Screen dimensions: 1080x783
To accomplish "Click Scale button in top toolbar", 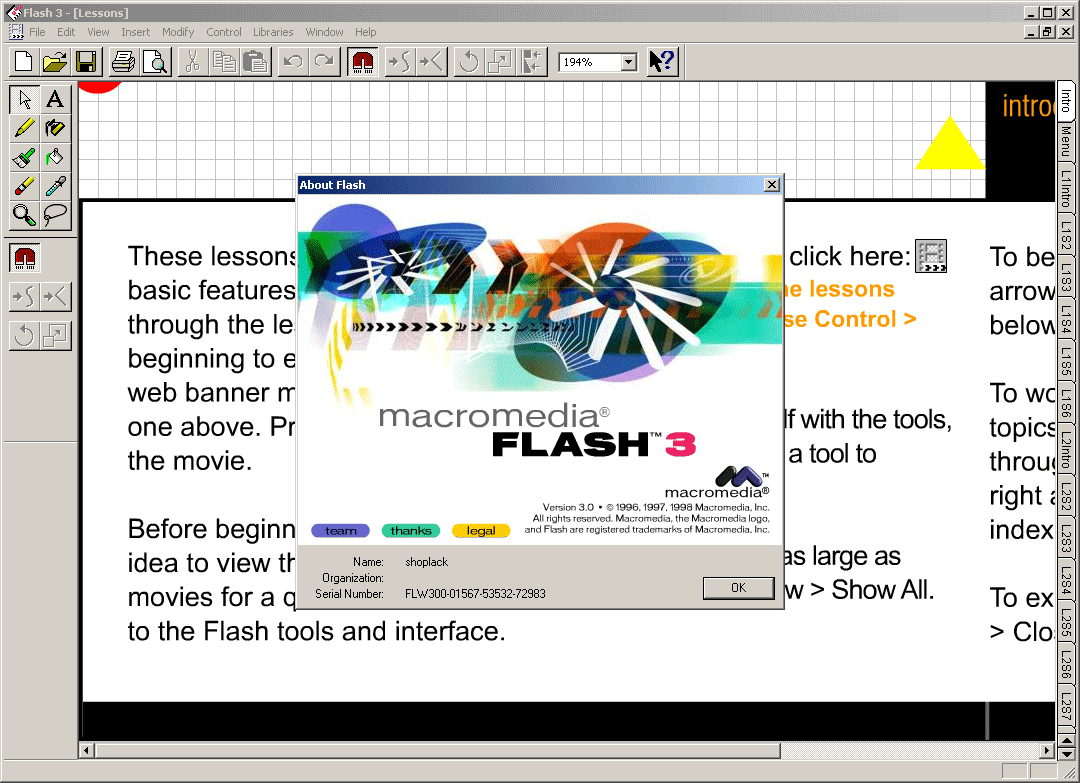I will click(500, 62).
